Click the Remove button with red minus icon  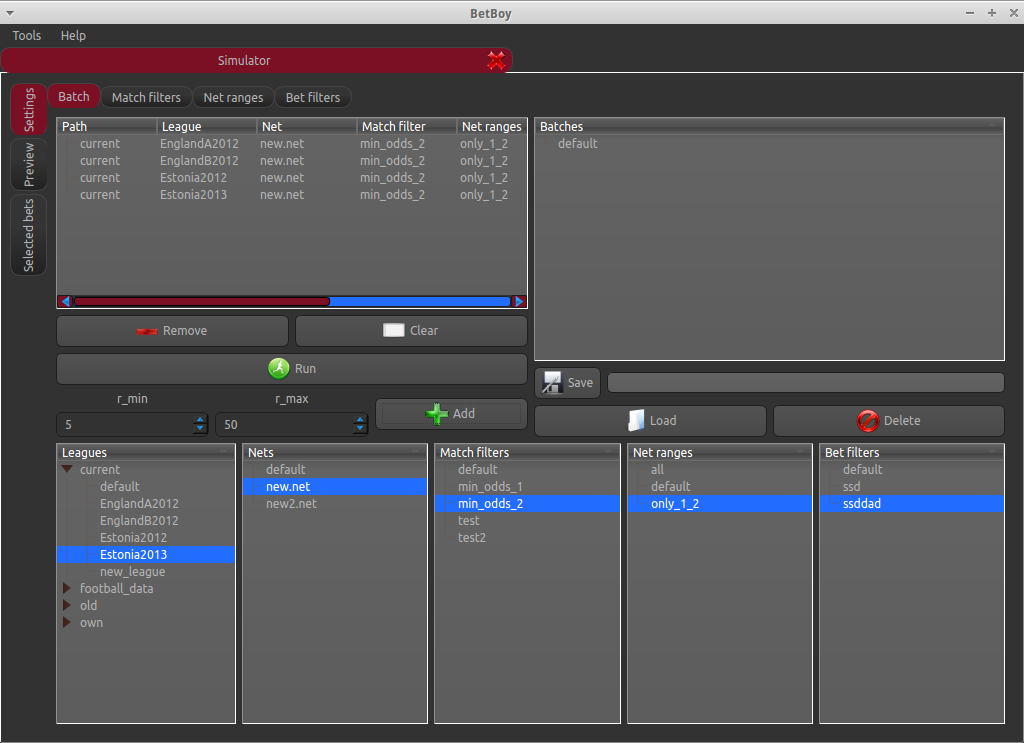coord(172,331)
